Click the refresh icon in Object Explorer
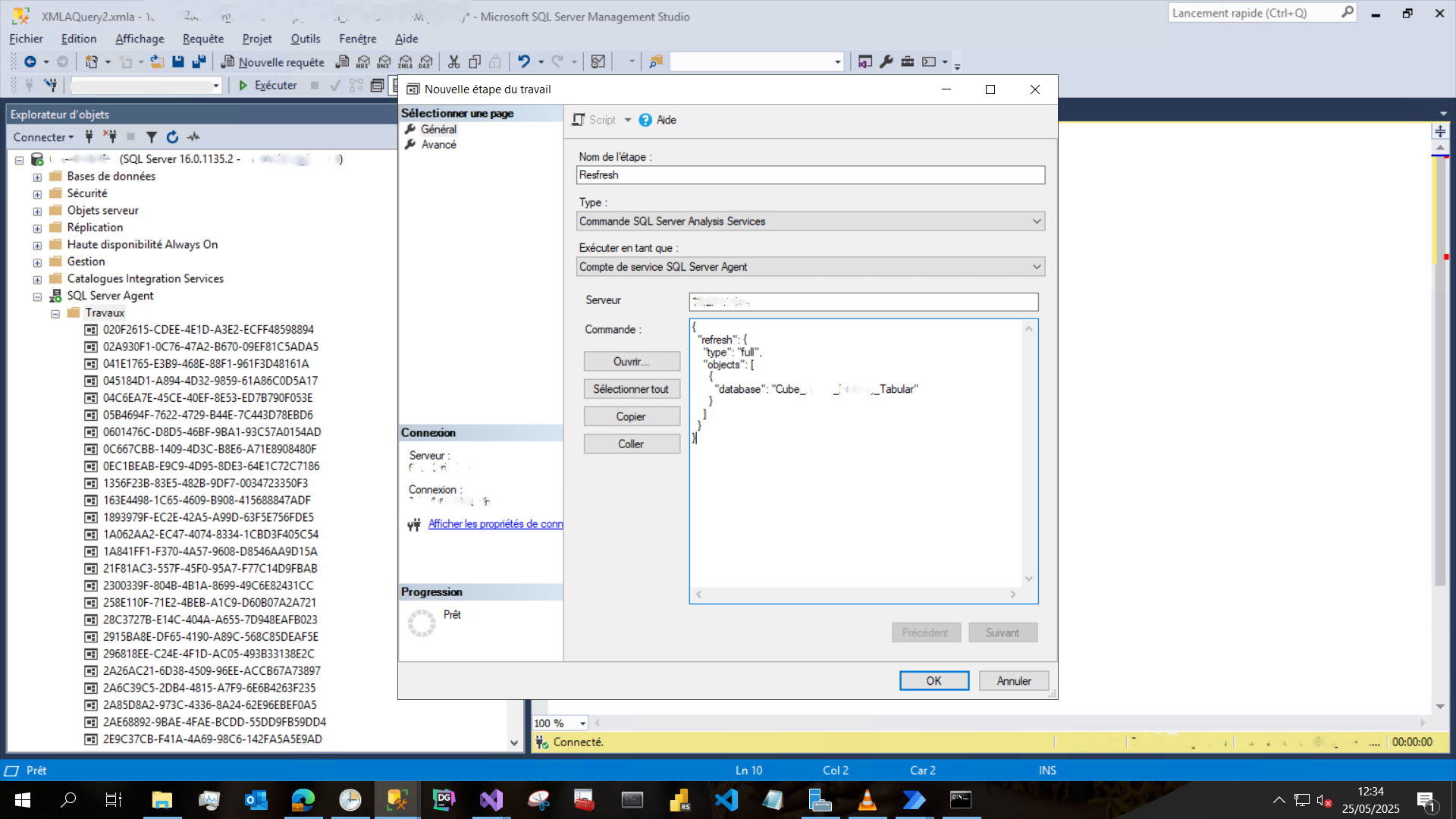Image resolution: width=1456 pixels, height=819 pixels. click(x=172, y=137)
